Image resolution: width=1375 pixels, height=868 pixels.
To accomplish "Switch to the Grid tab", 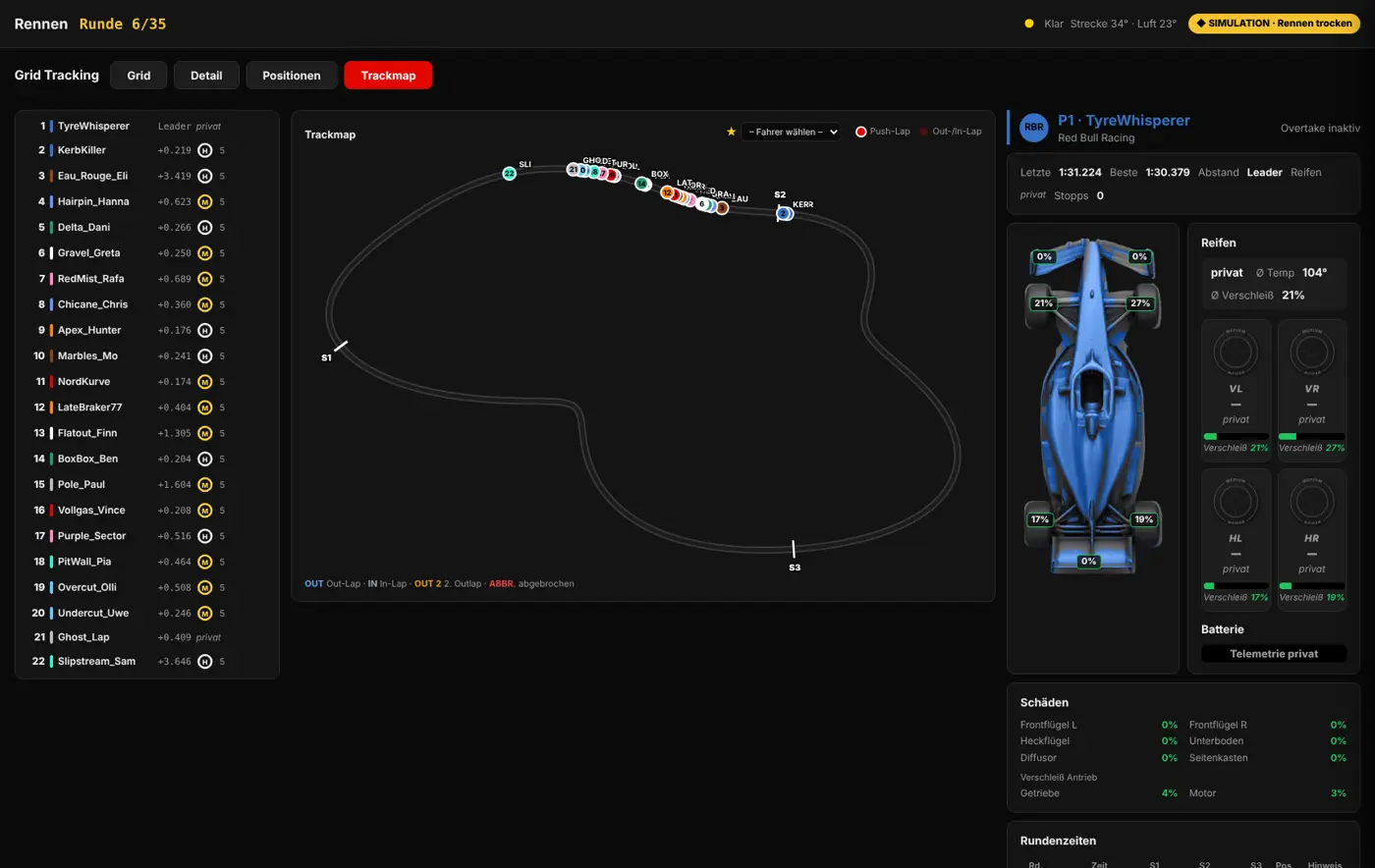I will point(138,76).
